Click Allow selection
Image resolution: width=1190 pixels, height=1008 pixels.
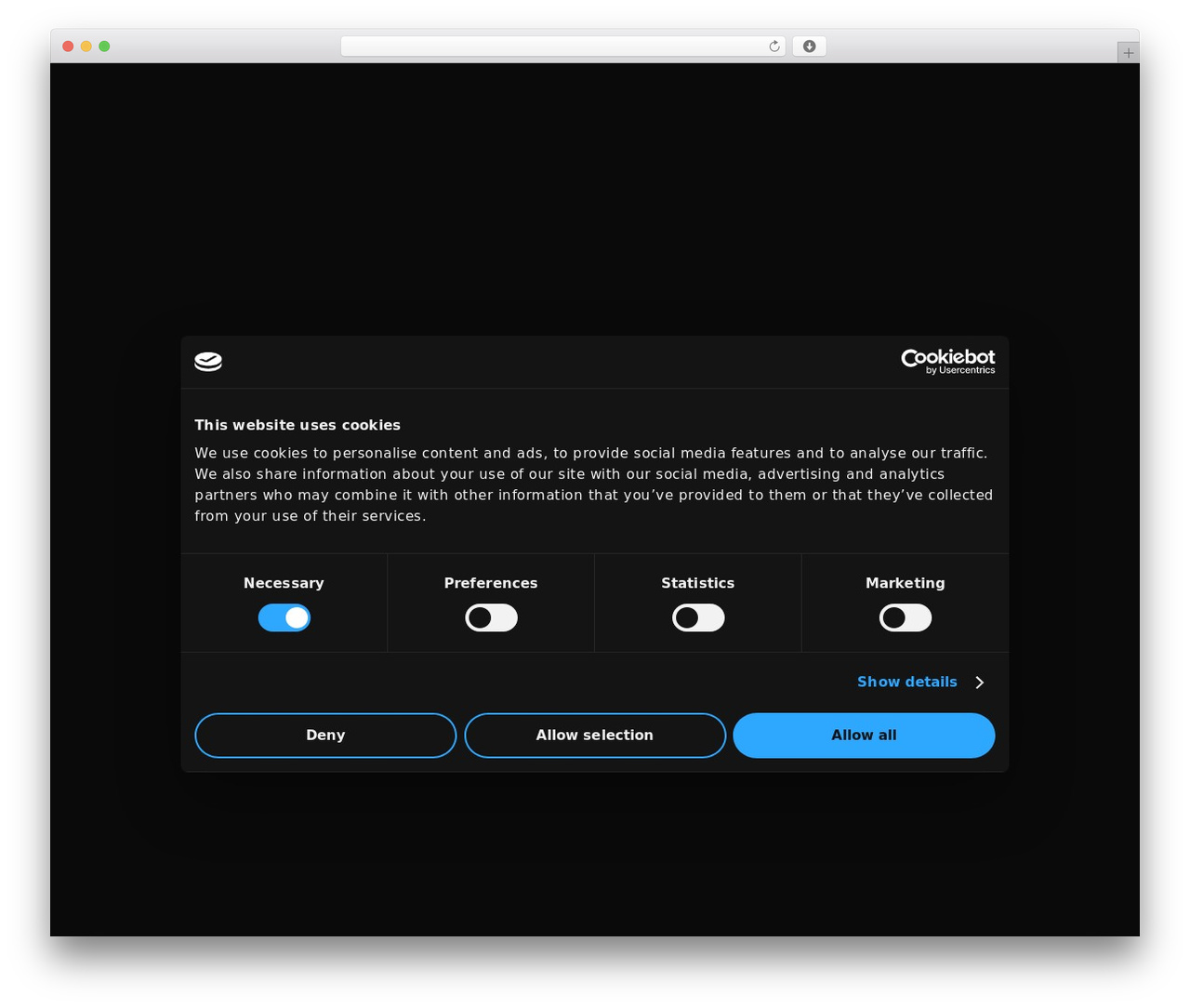click(595, 736)
